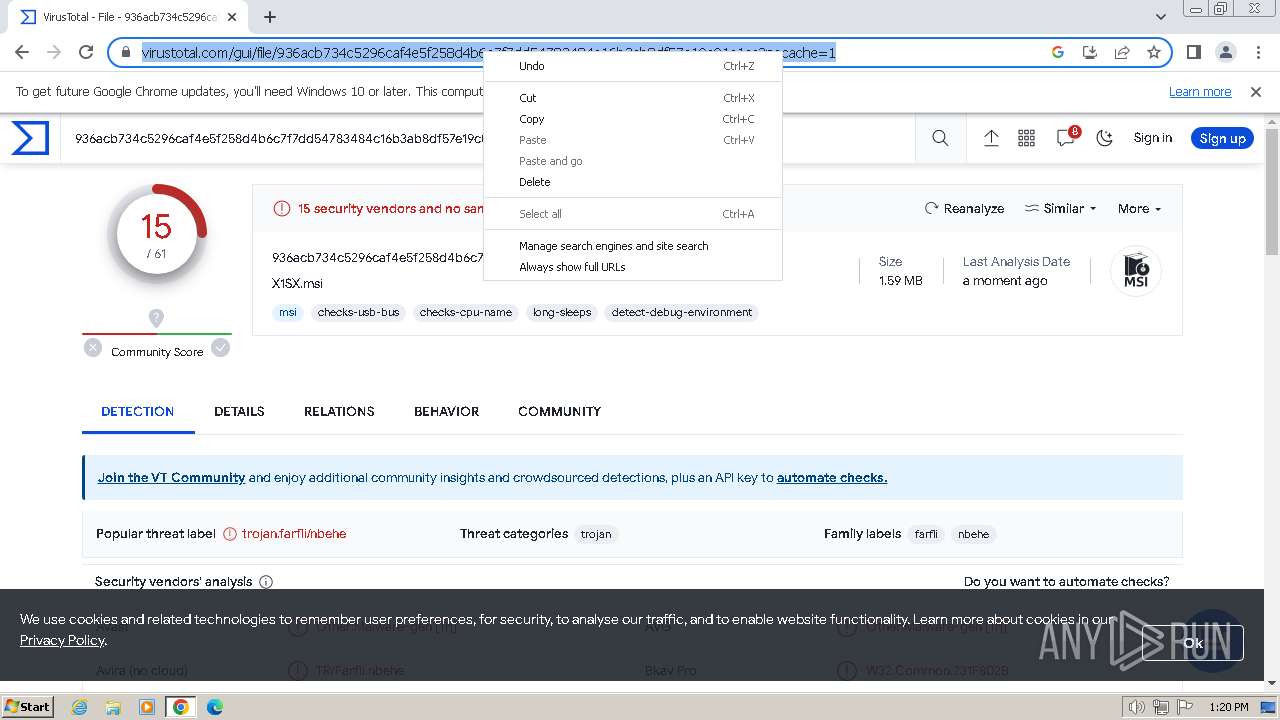Click the share page icon

1122,52
